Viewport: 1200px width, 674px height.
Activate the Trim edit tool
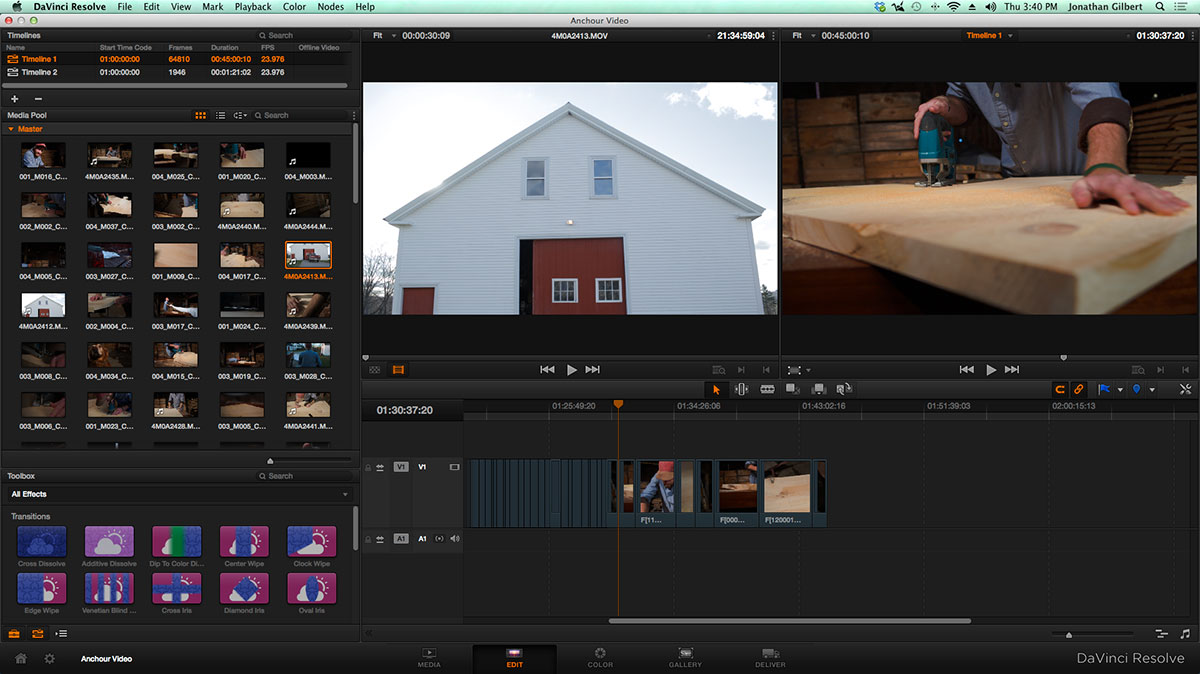[x=741, y=389]
